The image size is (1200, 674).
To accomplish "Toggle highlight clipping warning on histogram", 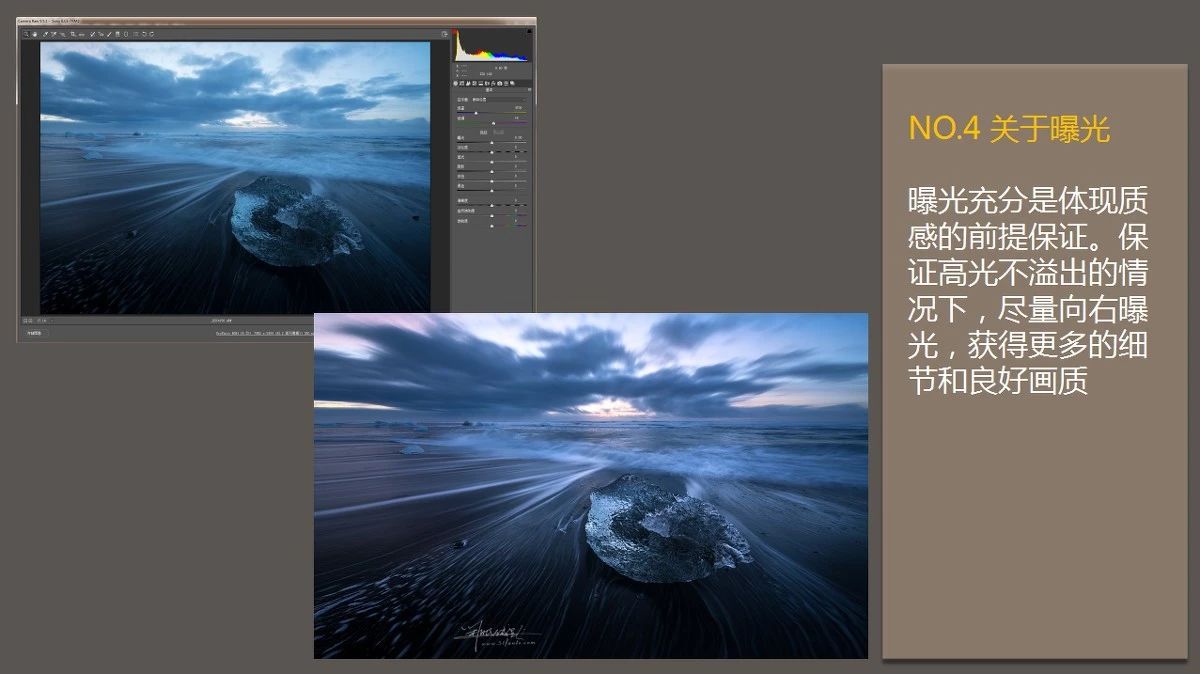I will pyautogui.click(x=529, y=31).
